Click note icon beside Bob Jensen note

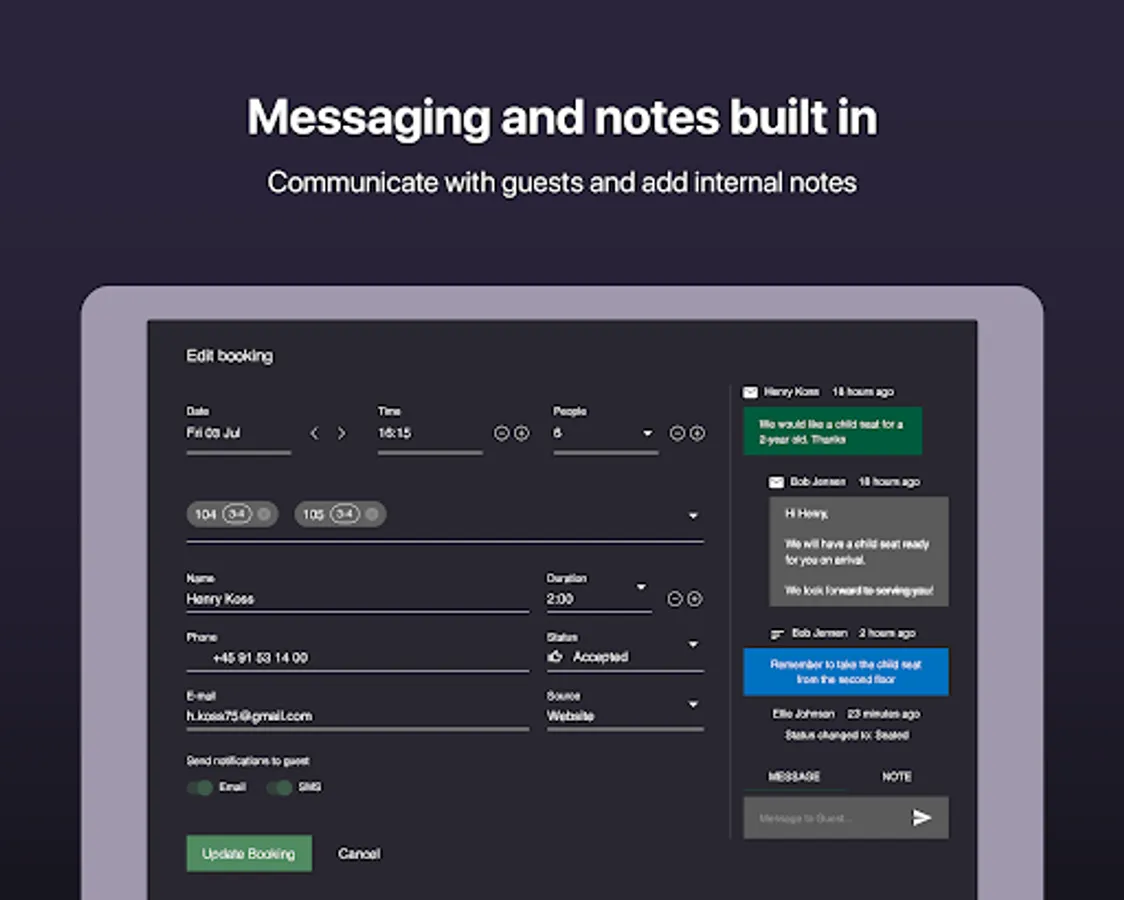click(777, 634)
